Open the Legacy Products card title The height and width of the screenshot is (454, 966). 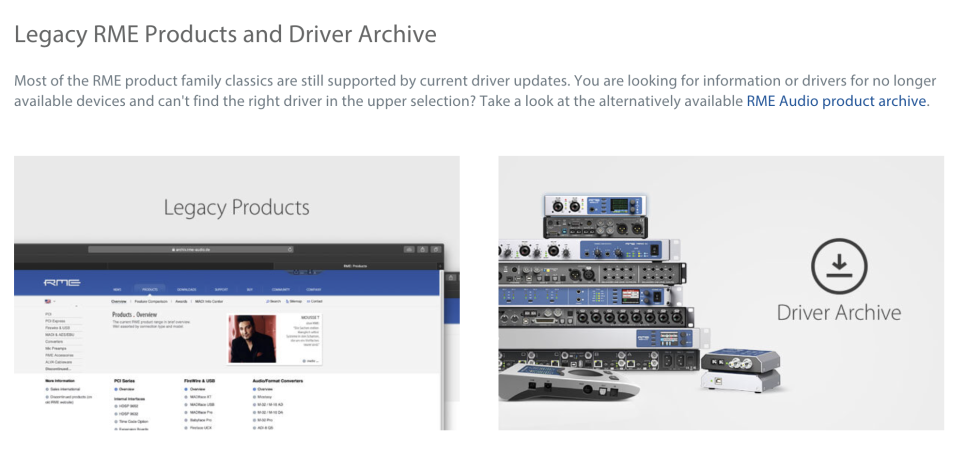tap(237, 208)
